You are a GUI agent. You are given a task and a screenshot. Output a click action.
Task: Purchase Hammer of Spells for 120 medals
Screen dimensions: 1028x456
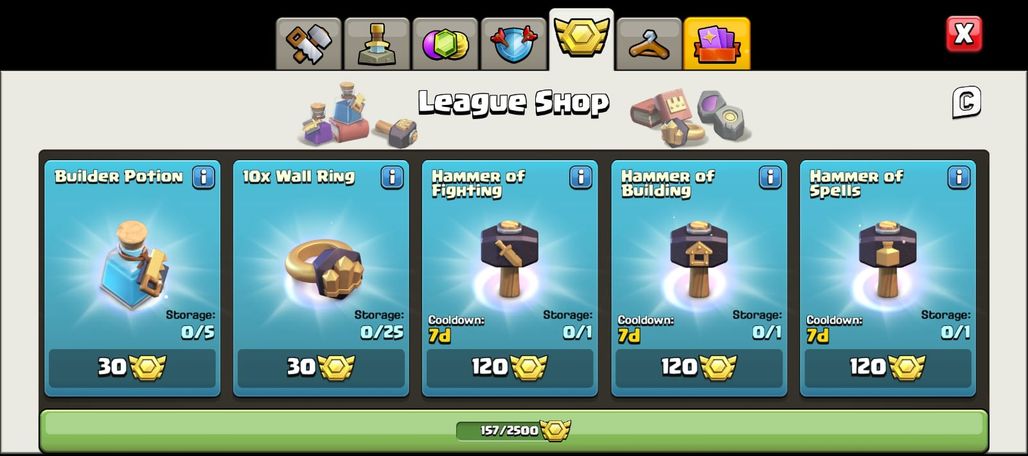tap(888, 368)
